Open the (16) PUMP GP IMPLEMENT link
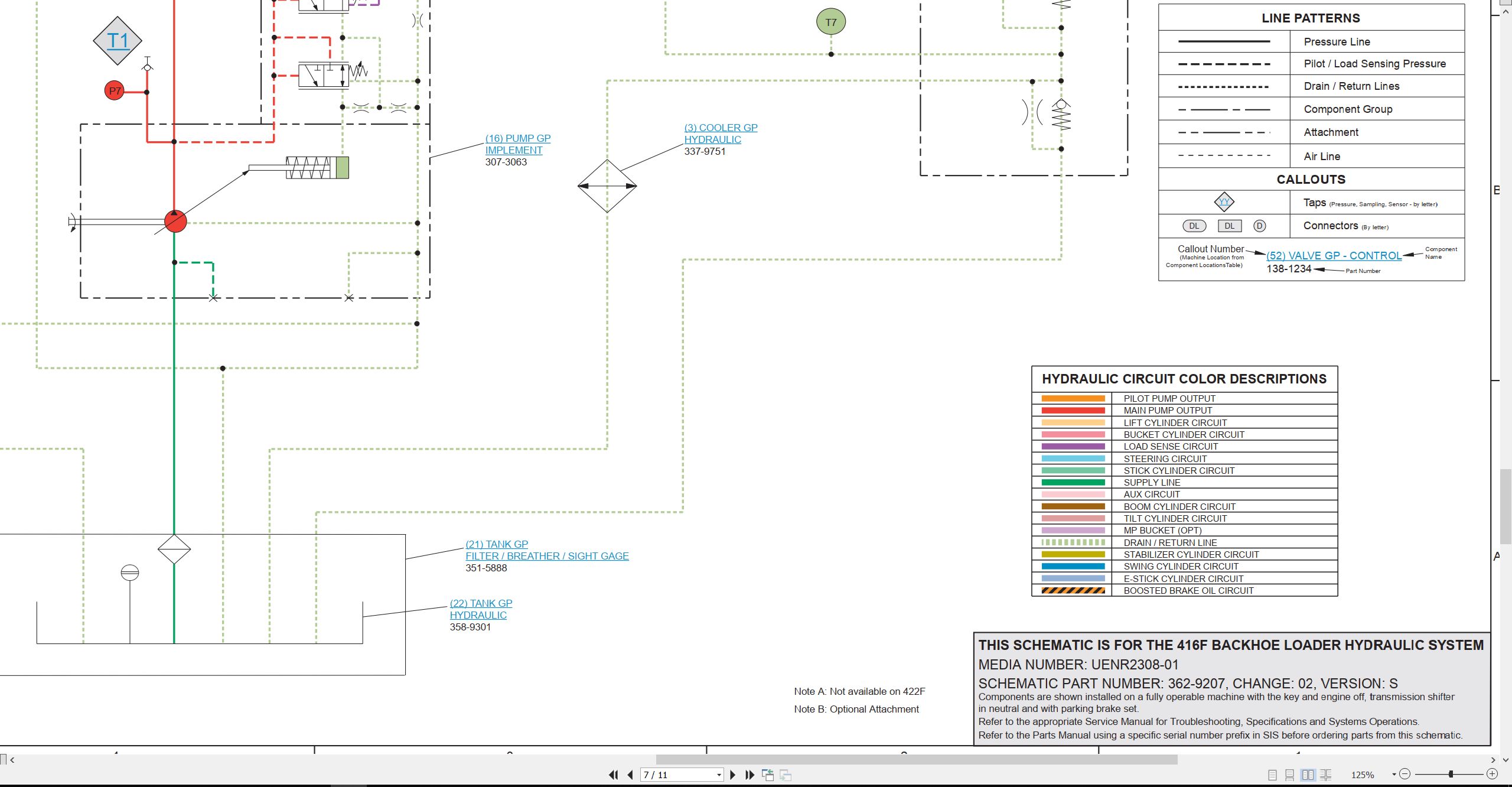The width and height of the screenshot is (1512, 787). pyautogui.click(x=518, y=144)
